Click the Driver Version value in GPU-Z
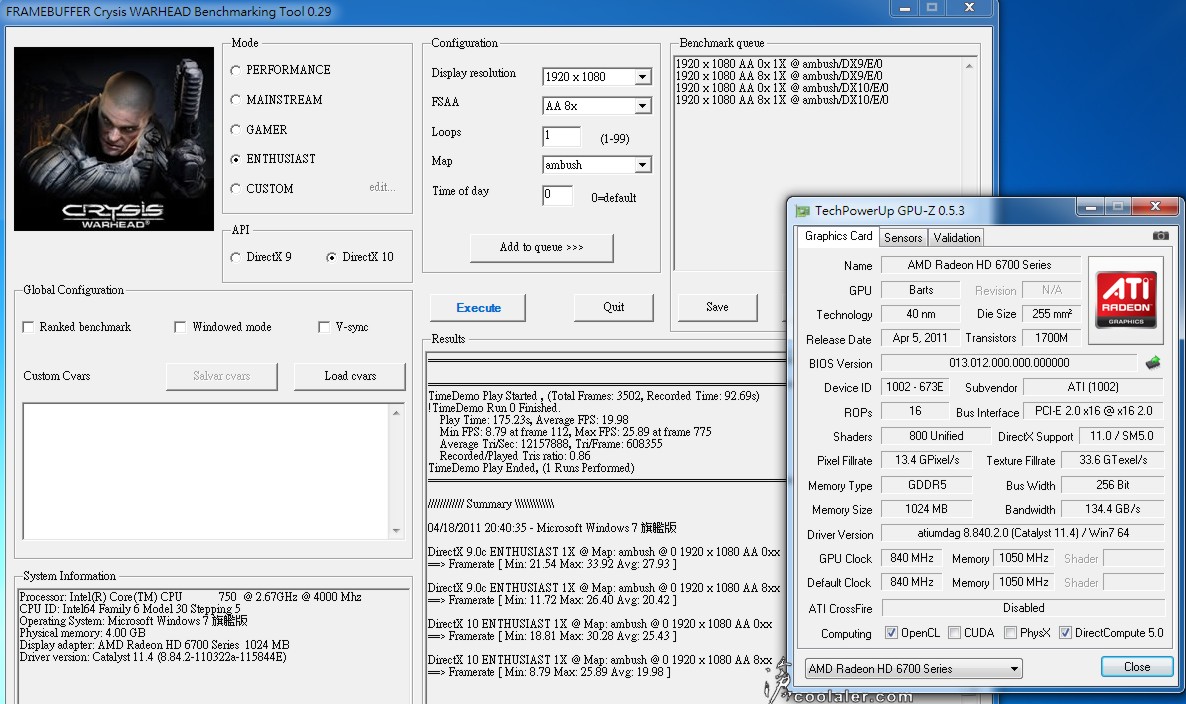The width and height of the screenshot is (1186, 704). pyautogui.click(x=1023, y=533)
